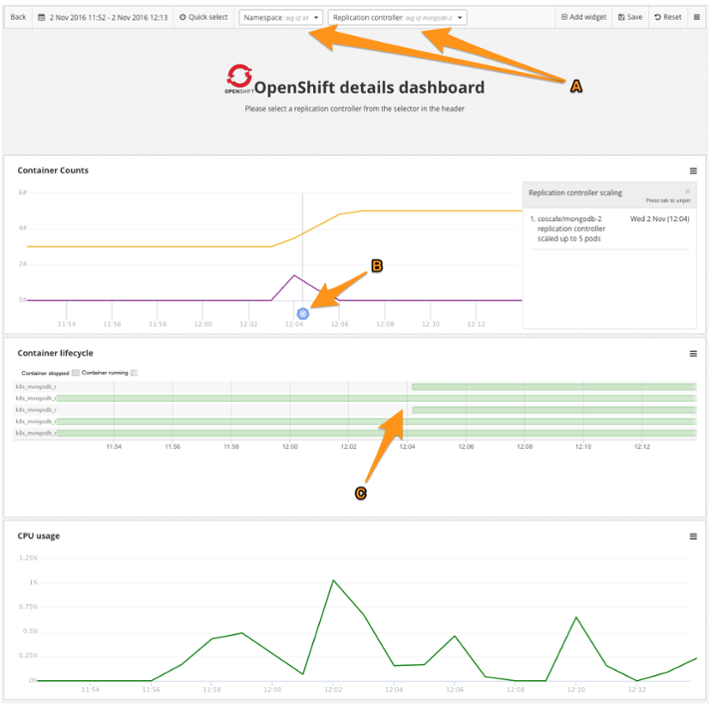711x706 pixels.
Task: Save the dashboard
Action: click(x=630, y=17)
